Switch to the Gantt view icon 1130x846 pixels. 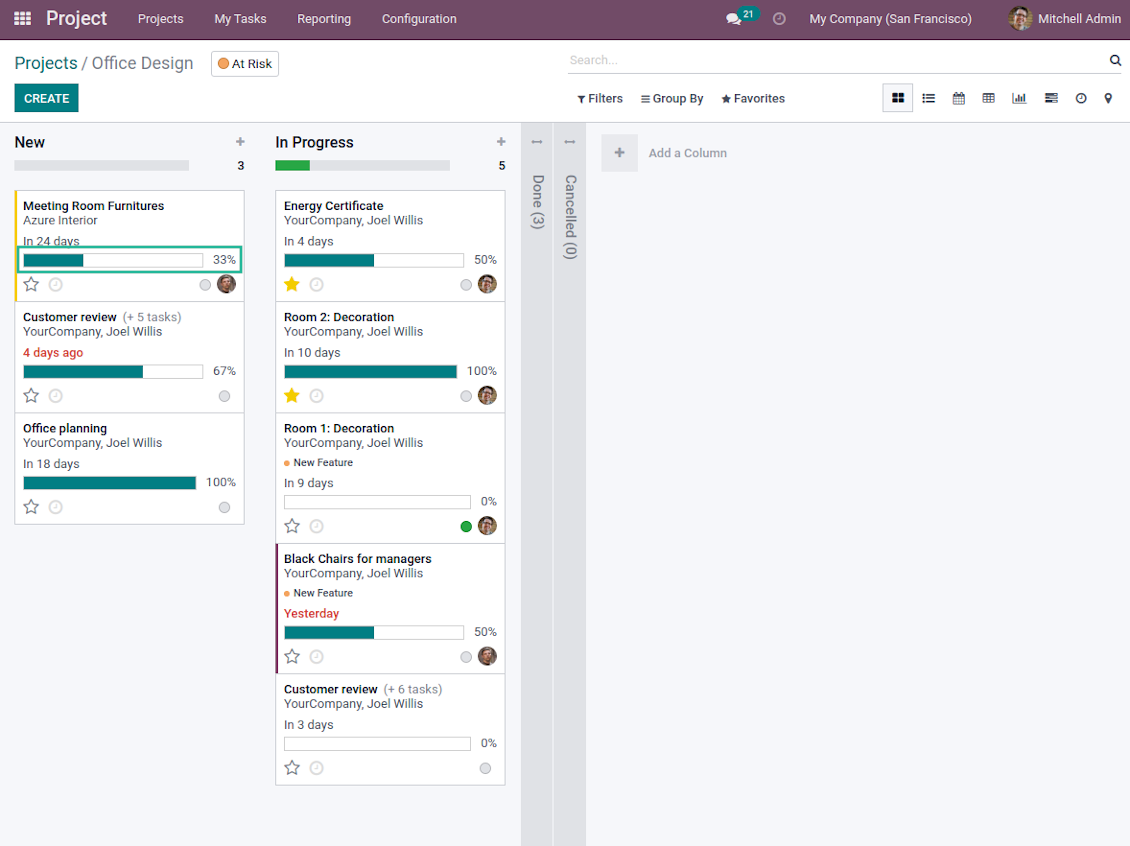[x=1051, y=98]
